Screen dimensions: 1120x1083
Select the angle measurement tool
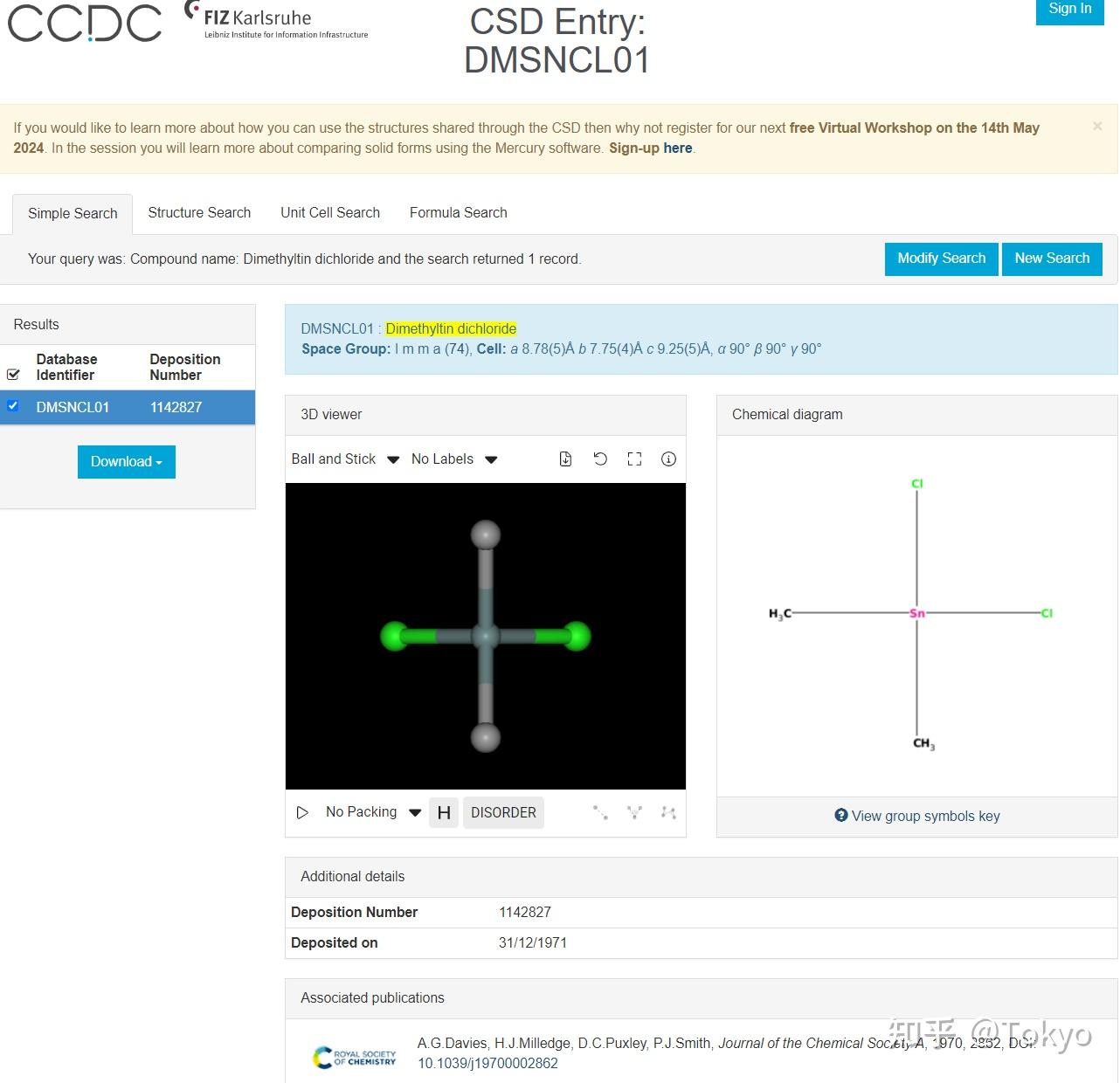pyautogui.click(x=634, y=812)
